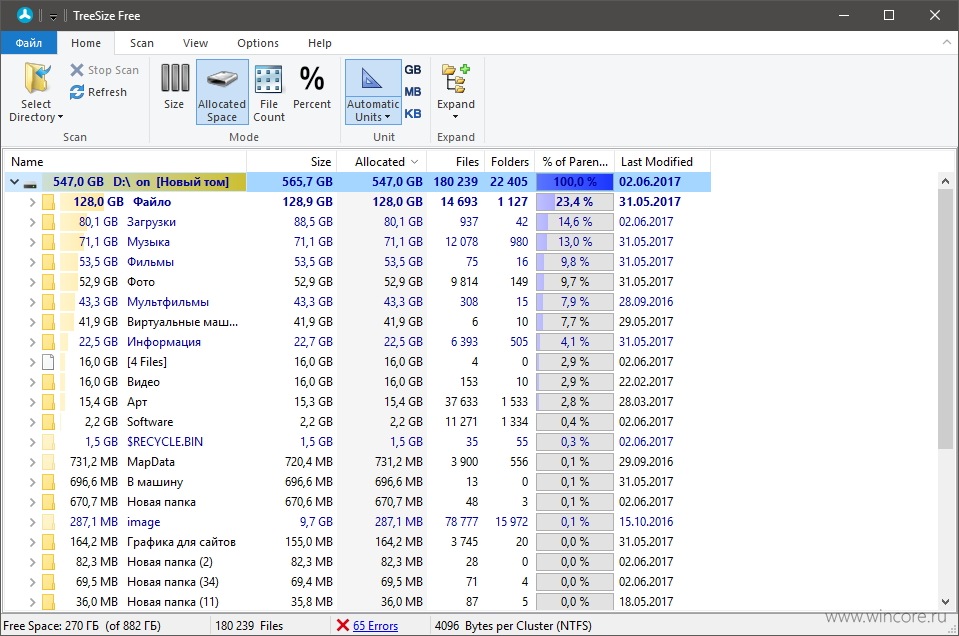Click the 100,0 % bar of D:\
This screenshot has height=636, width=959.
click(575, 182)
